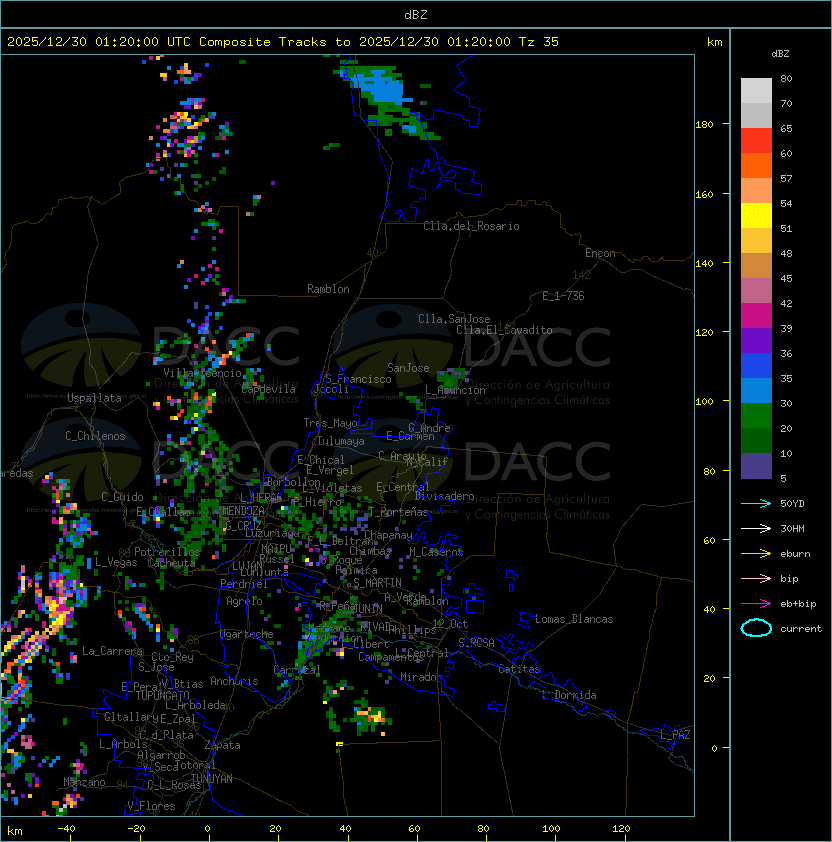Click the 'C_Chilenos' label

[95, 436]
